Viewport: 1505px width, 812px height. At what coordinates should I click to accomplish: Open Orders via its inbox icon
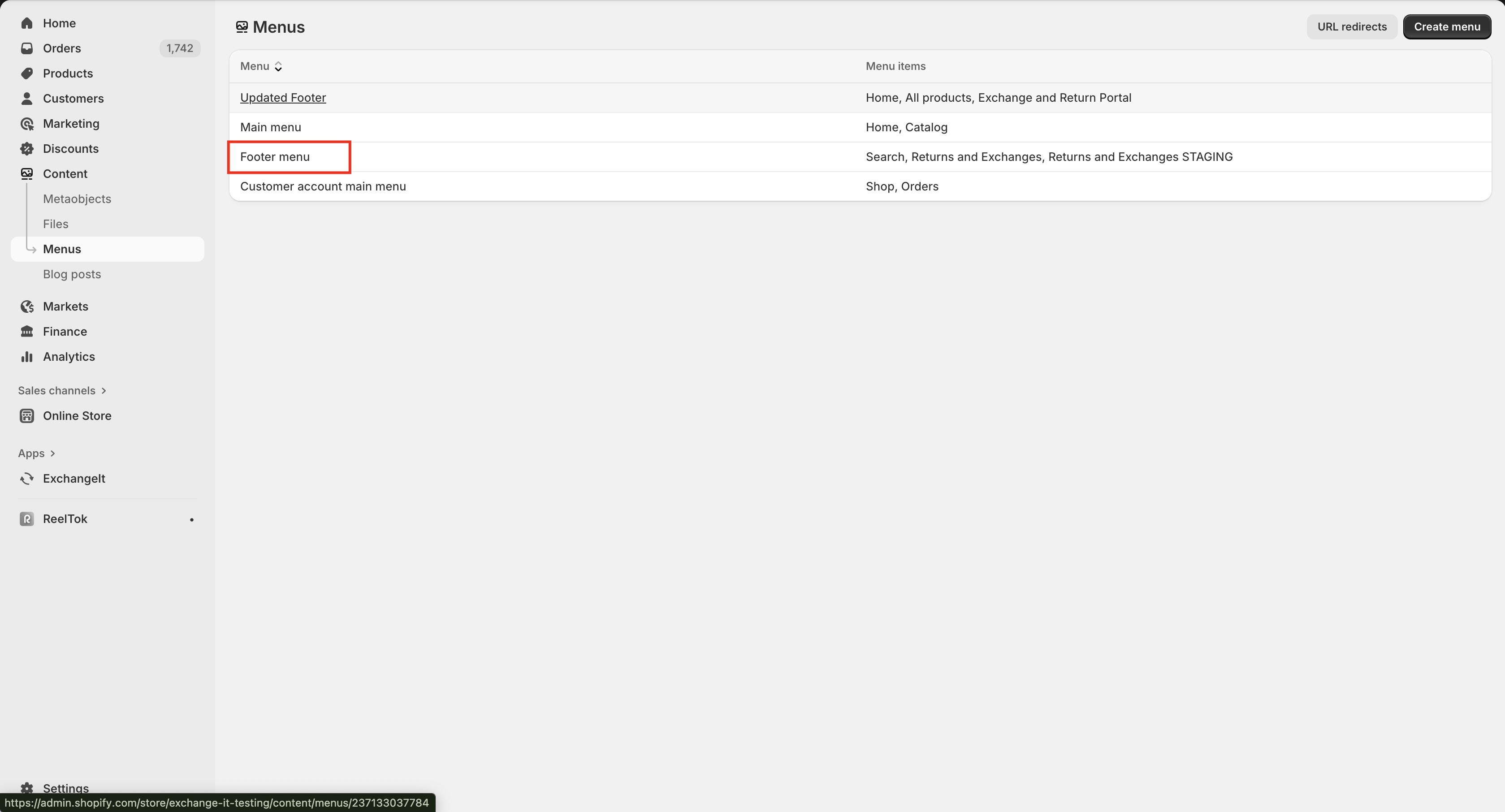pos(27,48)
